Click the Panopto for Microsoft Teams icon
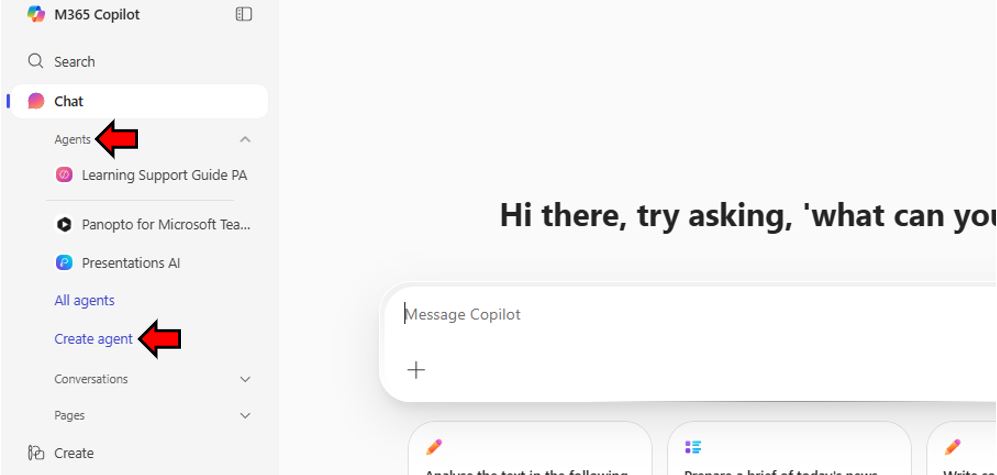Viewport: 997px width, 475px height. tap(64, 224)
